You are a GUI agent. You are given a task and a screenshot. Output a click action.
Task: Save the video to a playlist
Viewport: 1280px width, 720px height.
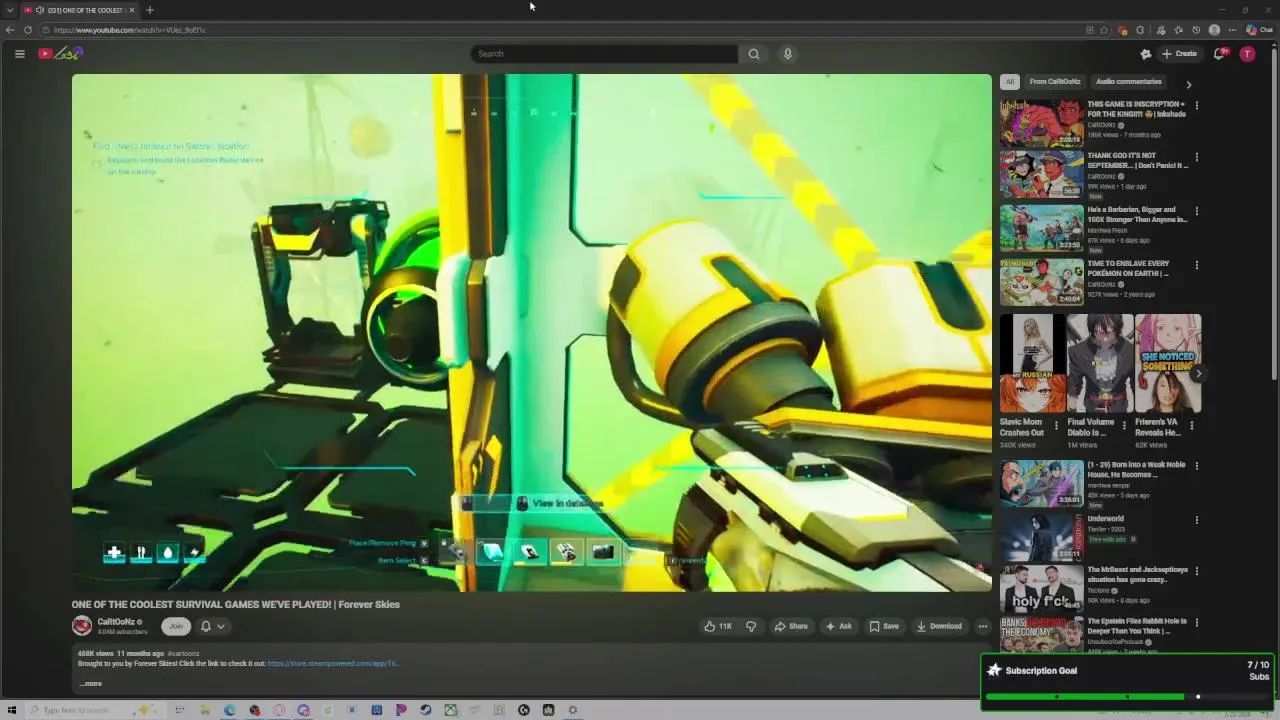click(x=884, y=626)
